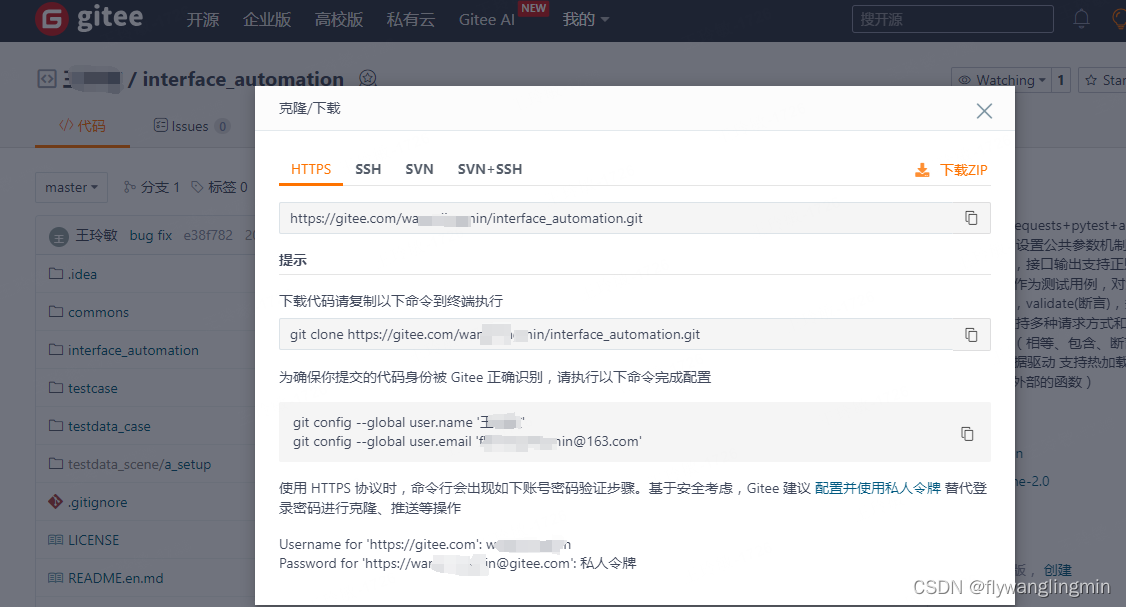The height and width of the screenshot is (607, 1126).
Task: Open the 代码 tab
Action: 83,126
